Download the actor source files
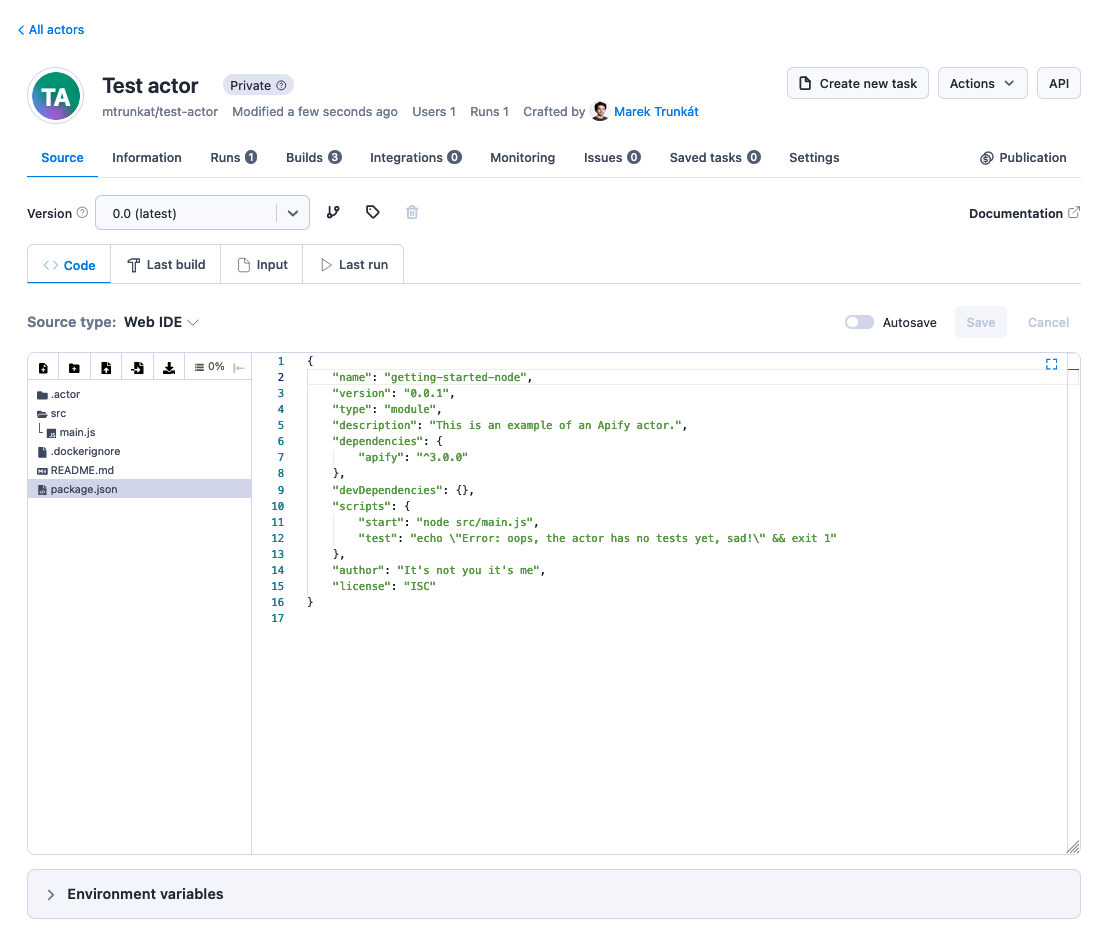 169,366
